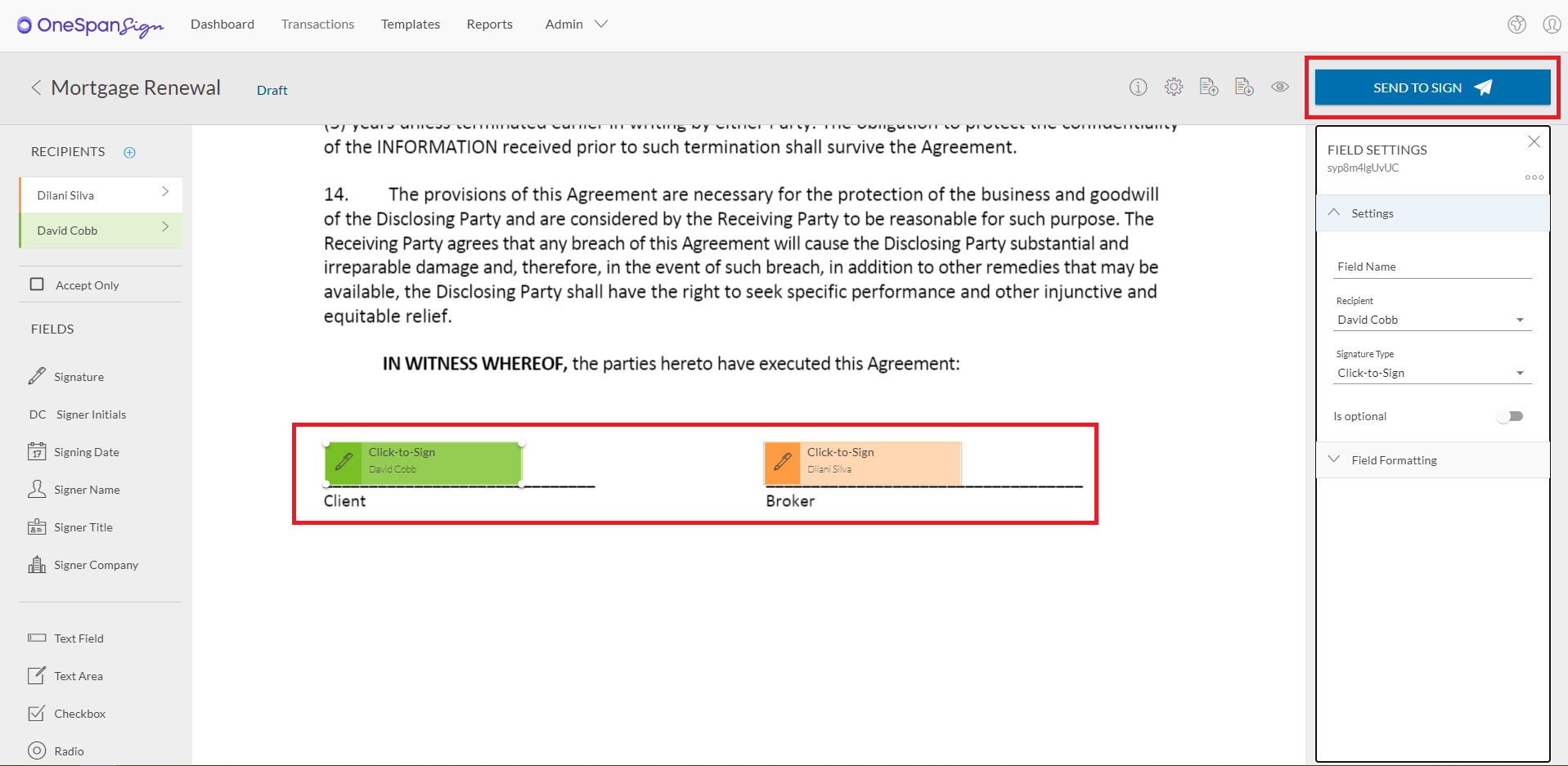Open the Signature Type dropdown
1568x766 pixels.
(x=1431, y=373)
